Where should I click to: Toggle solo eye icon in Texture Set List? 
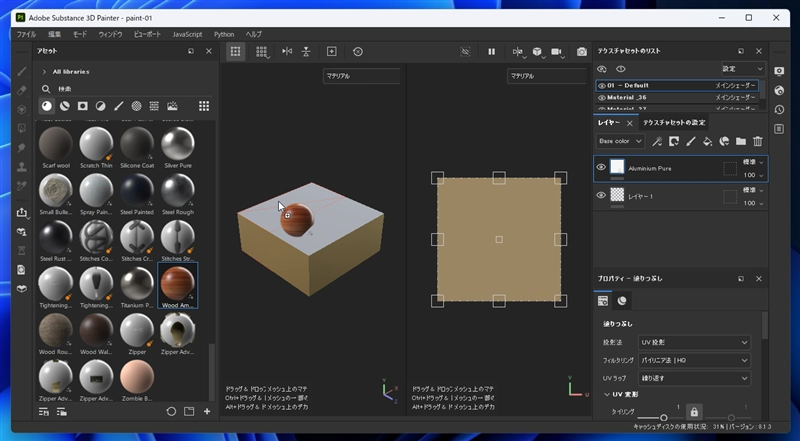pyautogui.click(x=620, y=69)
